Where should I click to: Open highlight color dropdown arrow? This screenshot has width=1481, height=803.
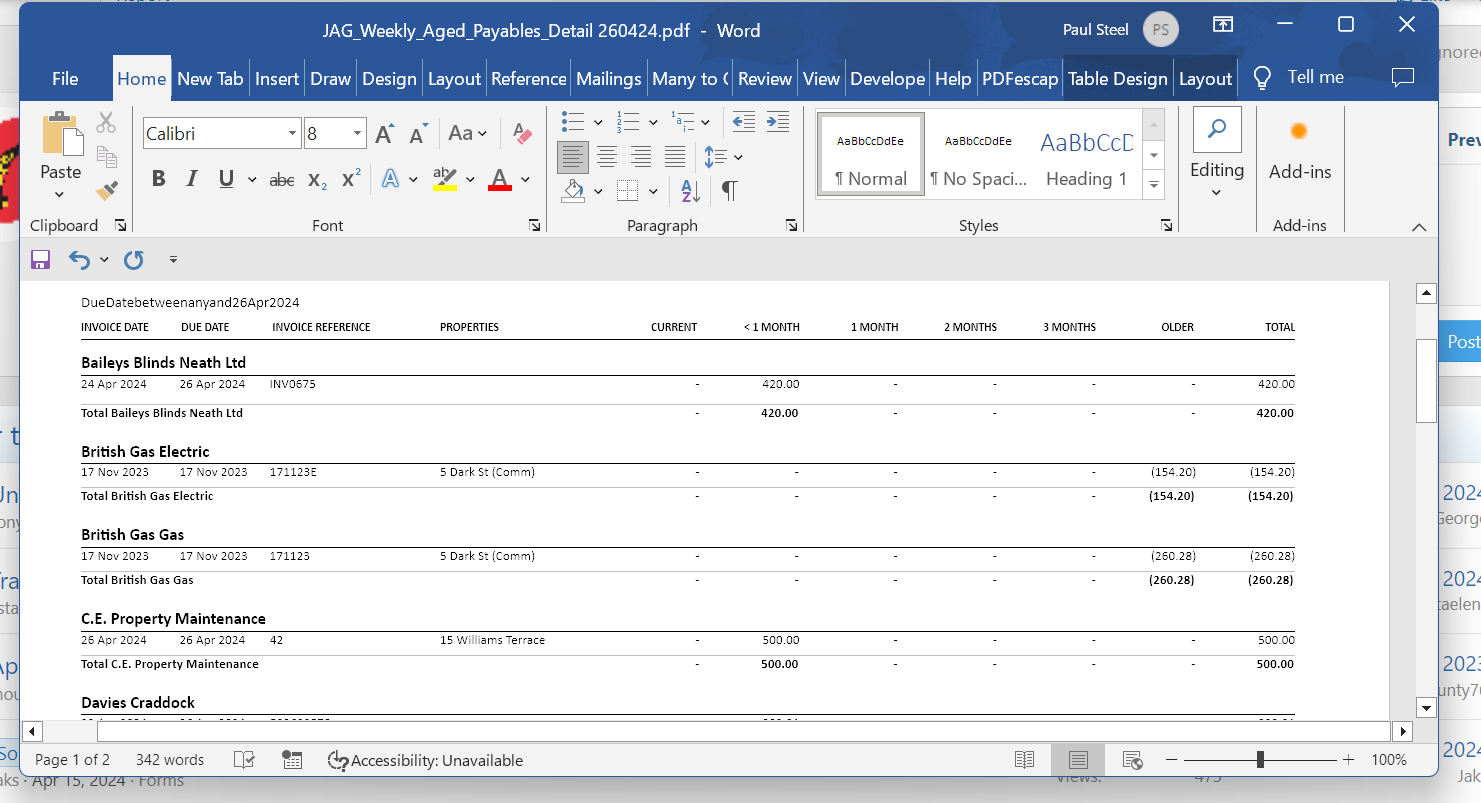470,180
